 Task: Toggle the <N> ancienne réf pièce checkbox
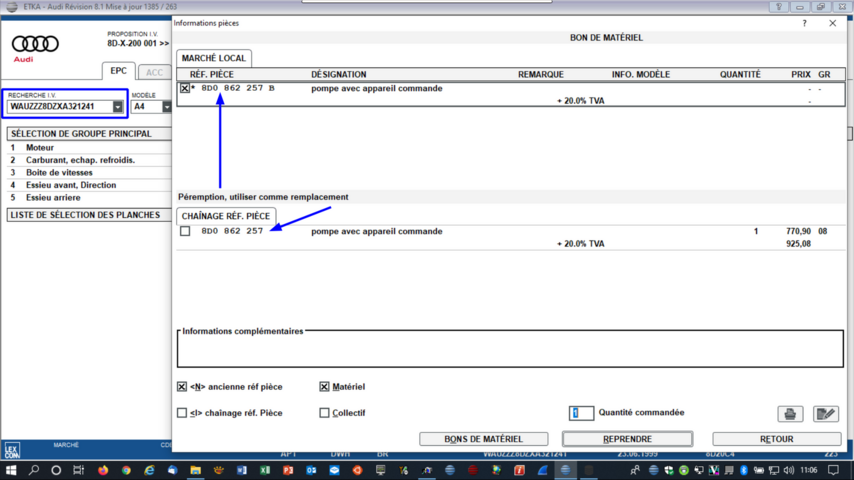pyautogui.click(x=182, y=387)
